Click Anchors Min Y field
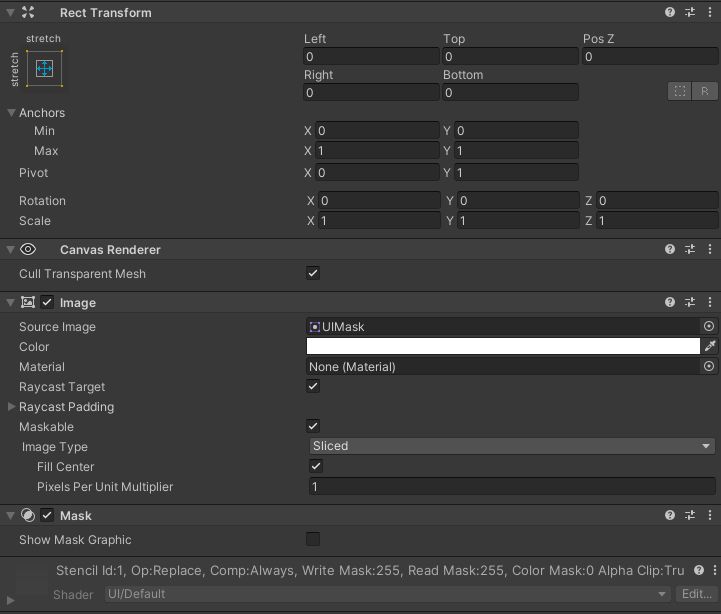 516,131
